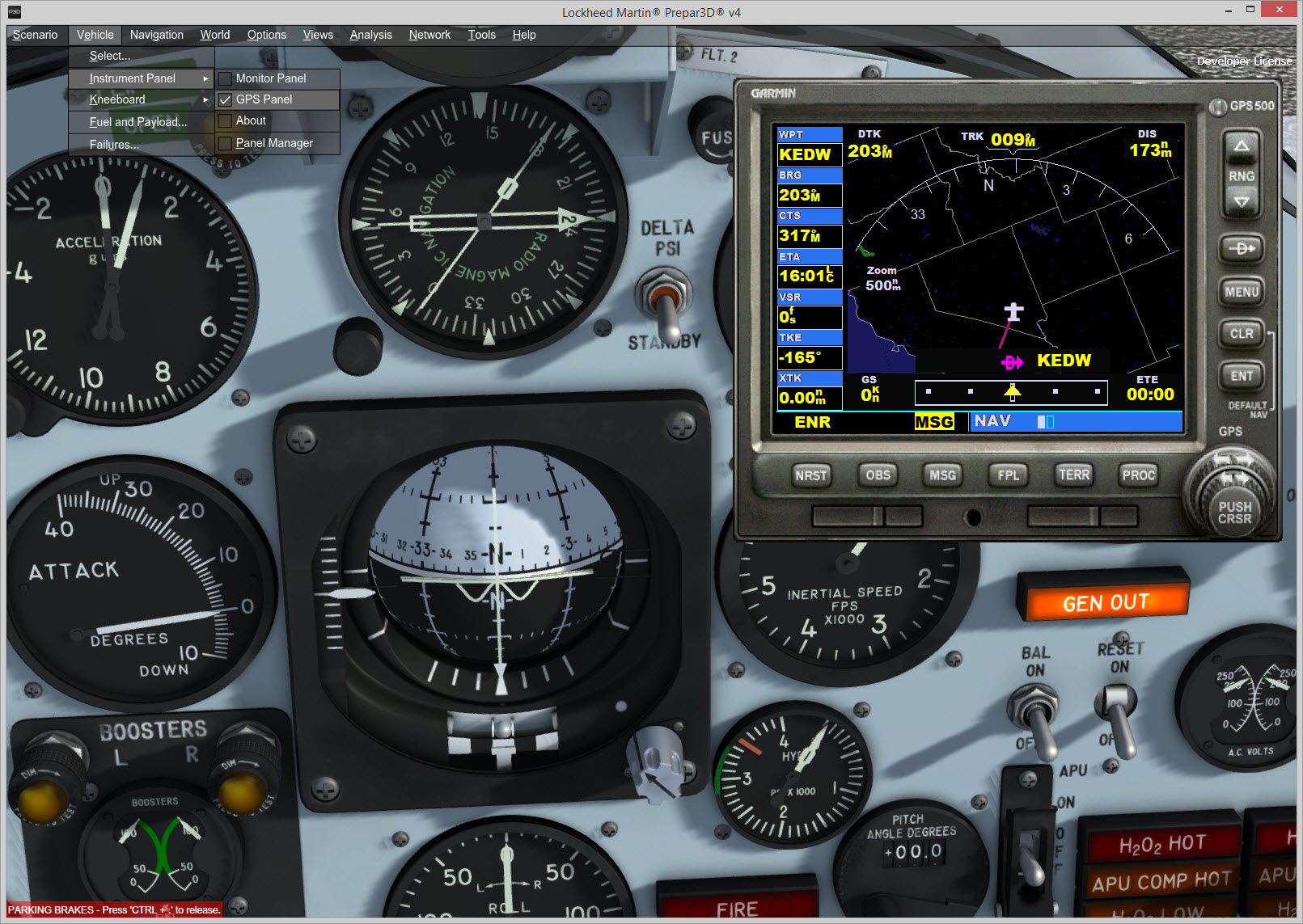The height and width of the screenshot is (924, 1303).
Task: Open the World menu
Action: coord(215,35)
